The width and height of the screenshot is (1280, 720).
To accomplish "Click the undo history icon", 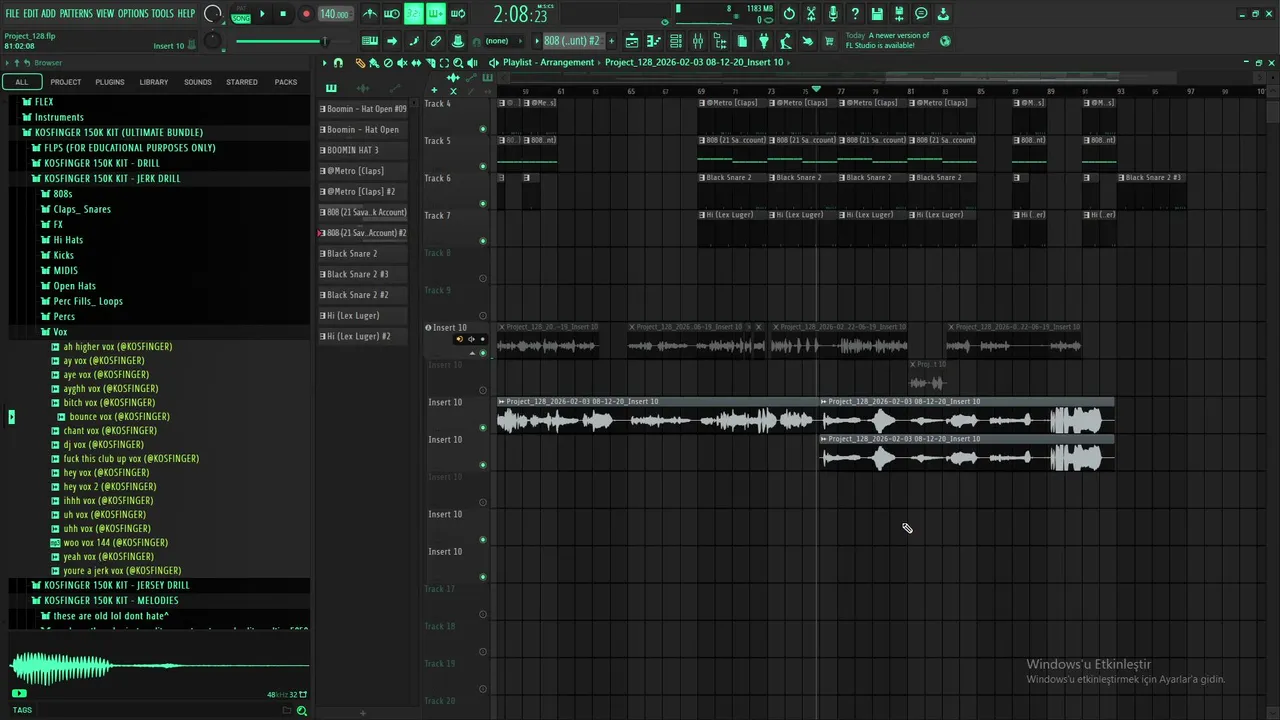I will pos(789,14).
